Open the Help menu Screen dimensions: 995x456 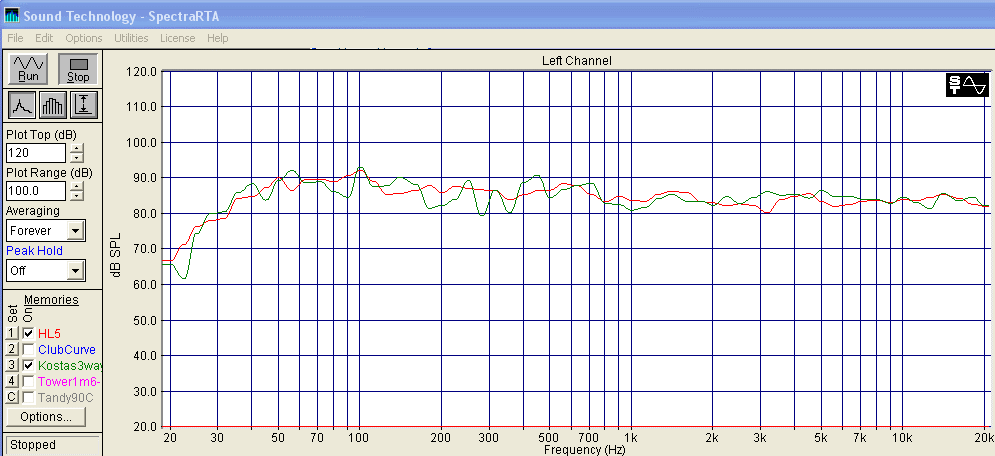pos(218,38)
